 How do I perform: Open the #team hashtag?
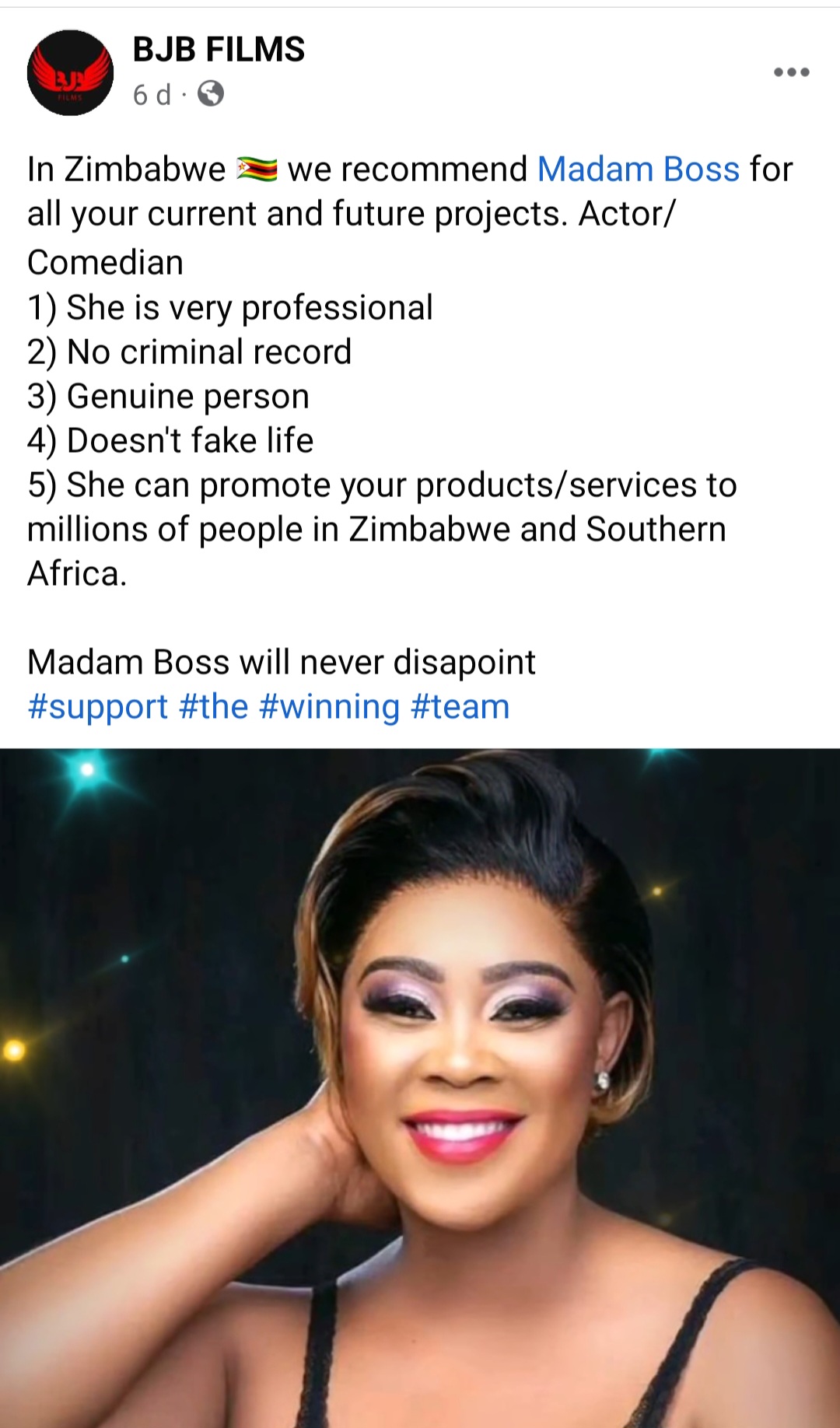pyautogui.click(x=460, y=707)
